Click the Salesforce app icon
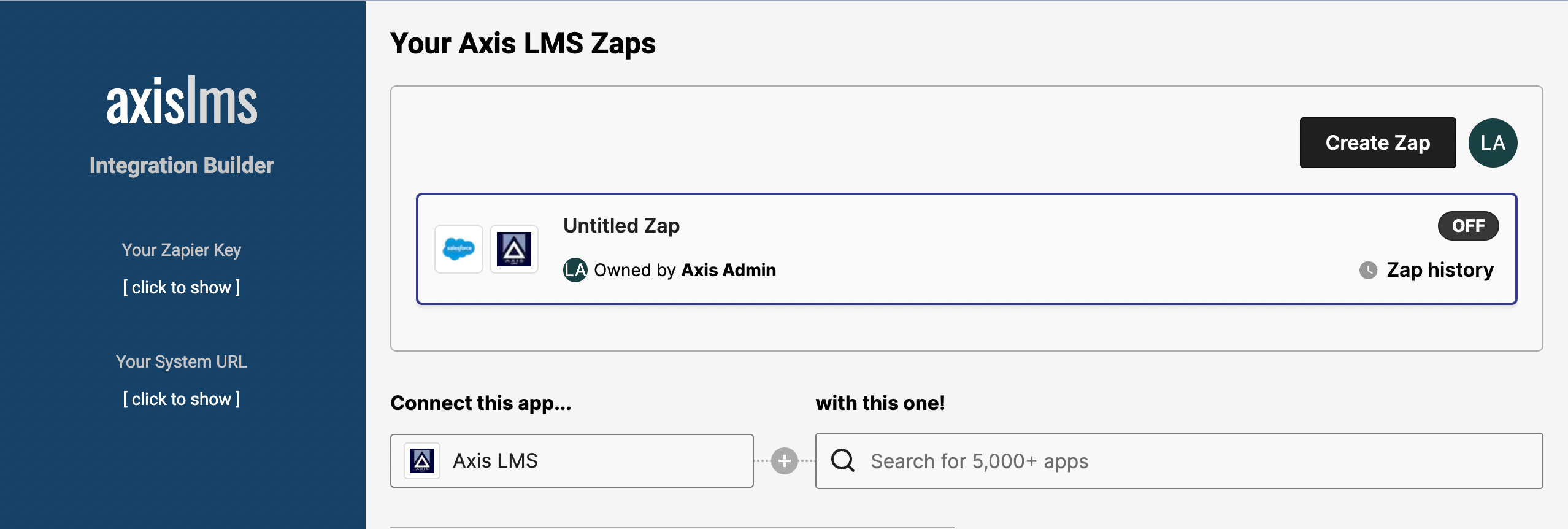 (459, 249)
